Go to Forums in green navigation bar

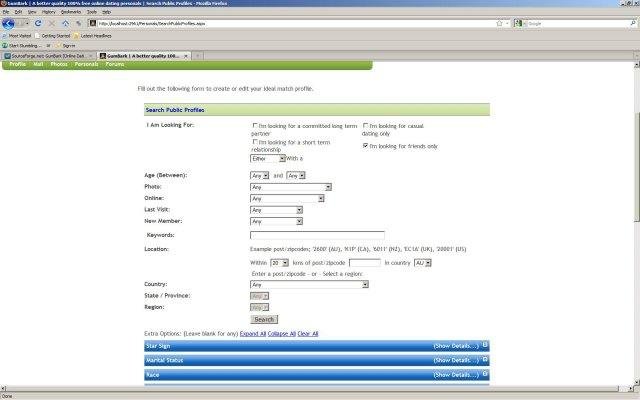[115, 64]
